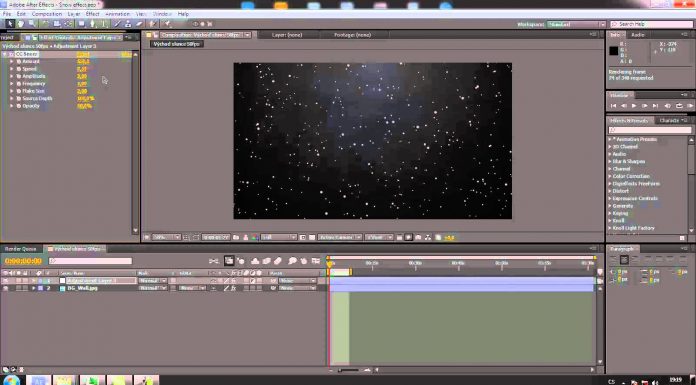The width and height of the screenshot is (696, 385).
Task: Toggle the Opacity property stopwatch
Action: (x=19, y=106)
